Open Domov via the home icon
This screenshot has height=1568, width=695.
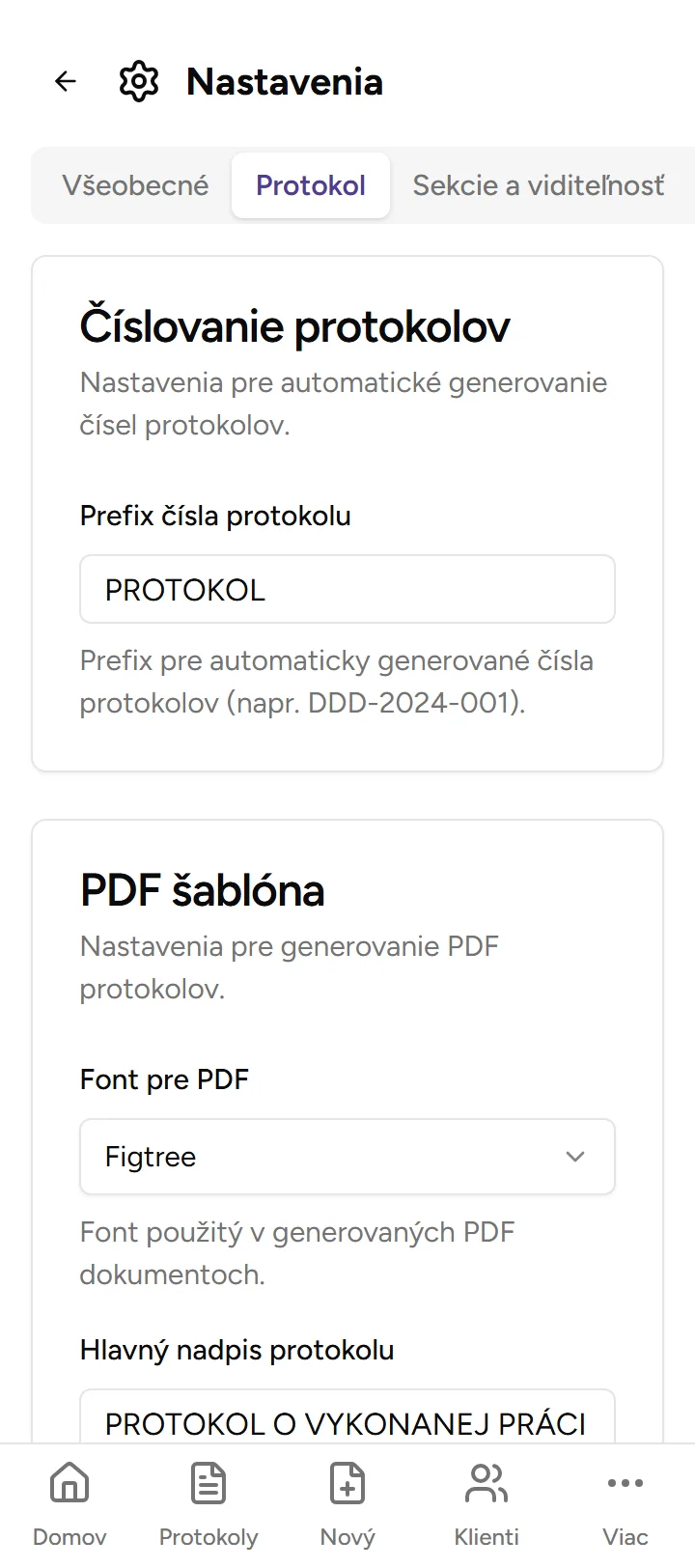69,1482
